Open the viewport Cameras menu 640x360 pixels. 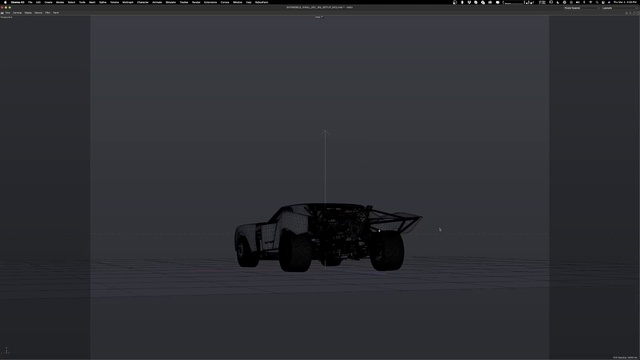coord(17,13)
